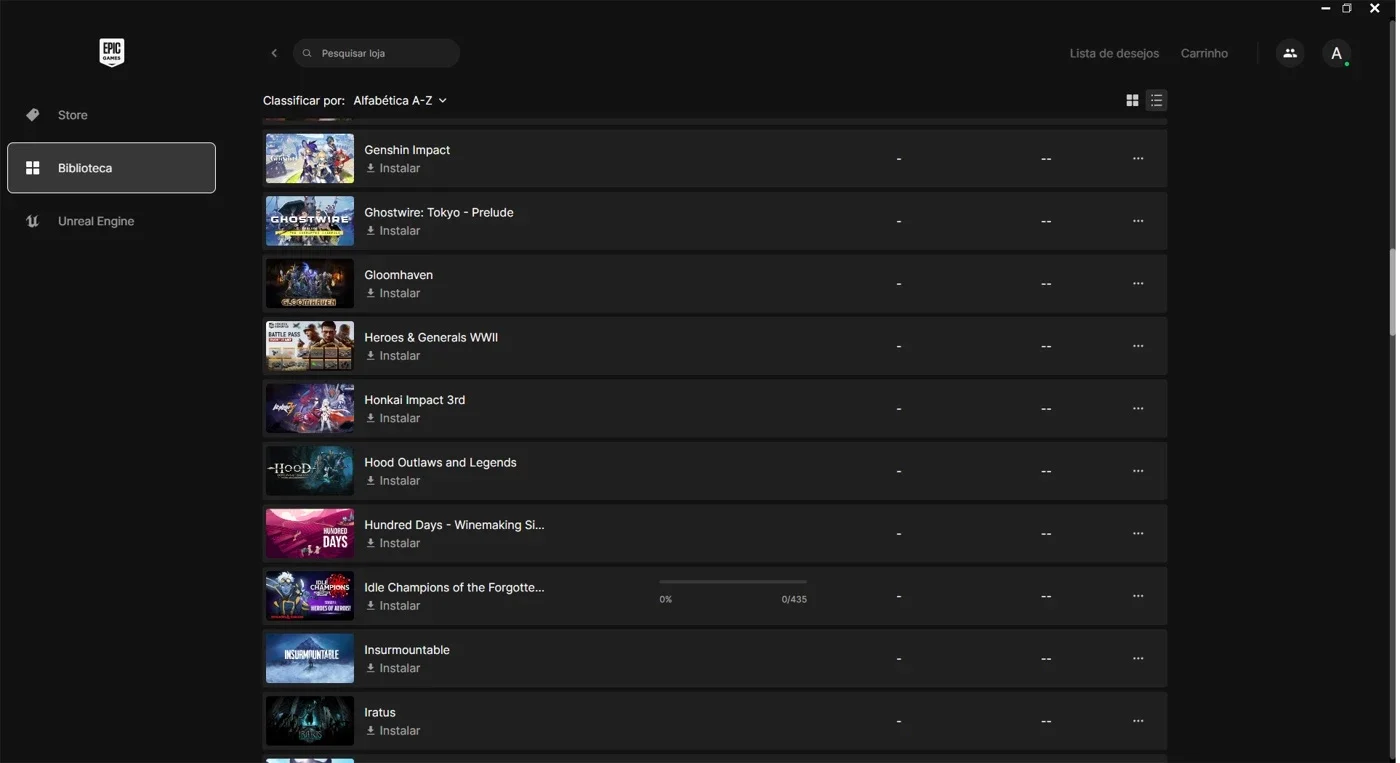This screenshot has height=763, width=1400.
Task: Open Heroes & Generals thumbnail
Action: pyautogui.click(x=310, y=346)
